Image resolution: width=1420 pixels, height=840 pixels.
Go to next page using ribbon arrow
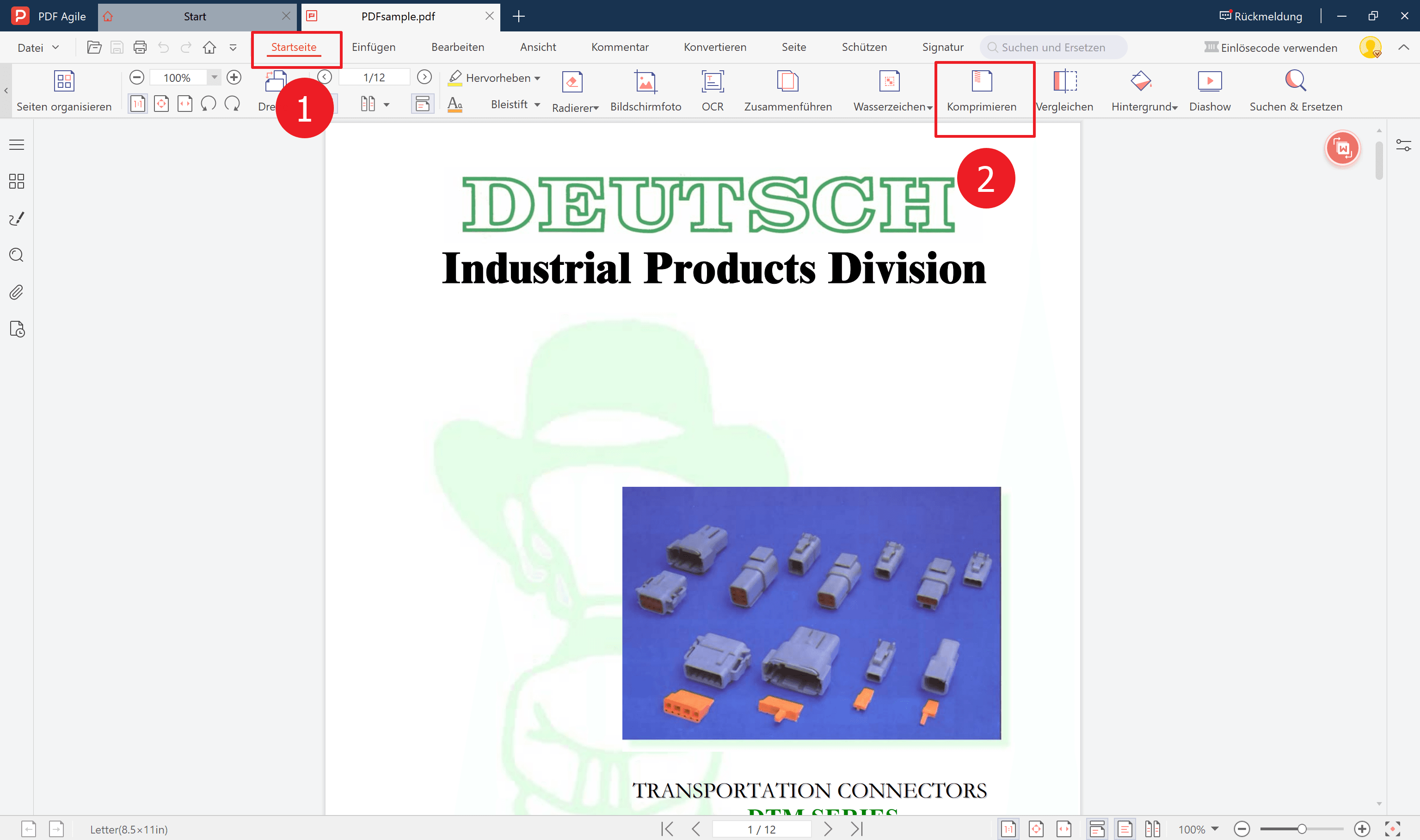(424, 77)
